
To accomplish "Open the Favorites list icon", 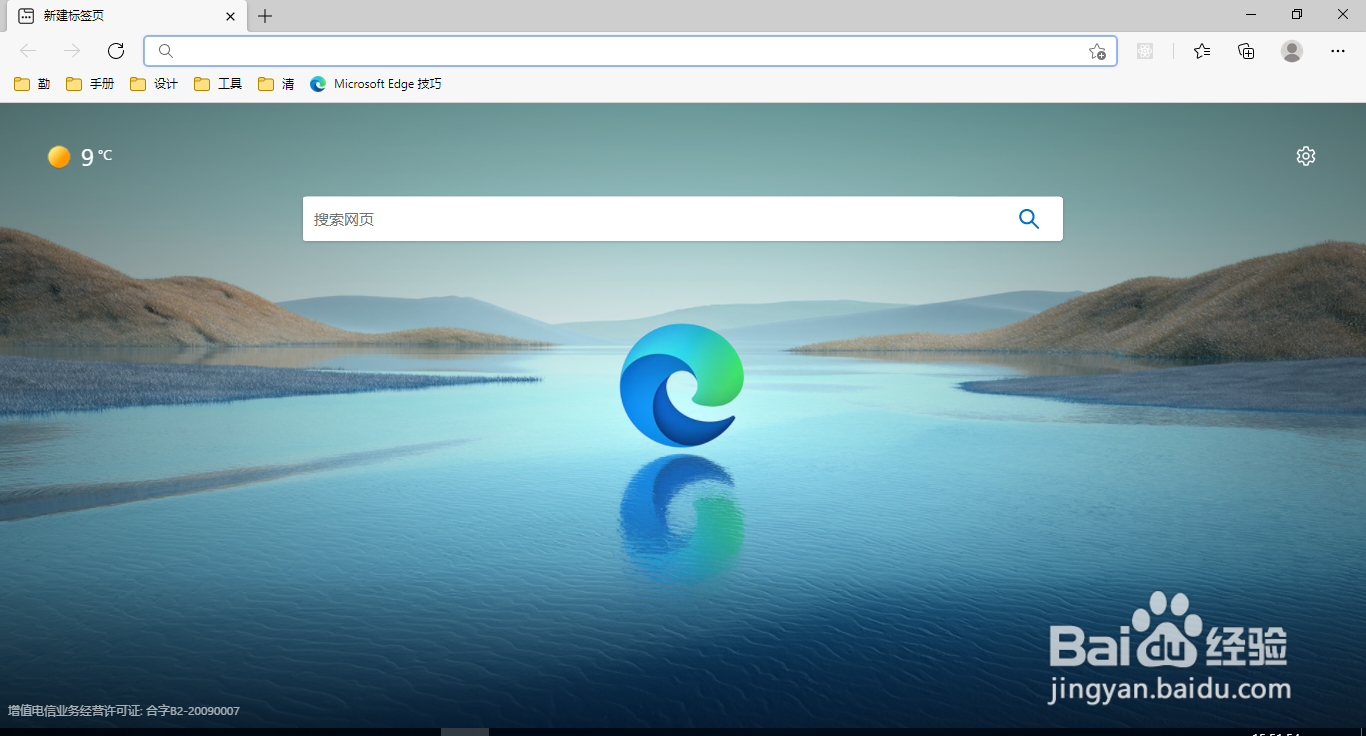I will pos(1202,51).
